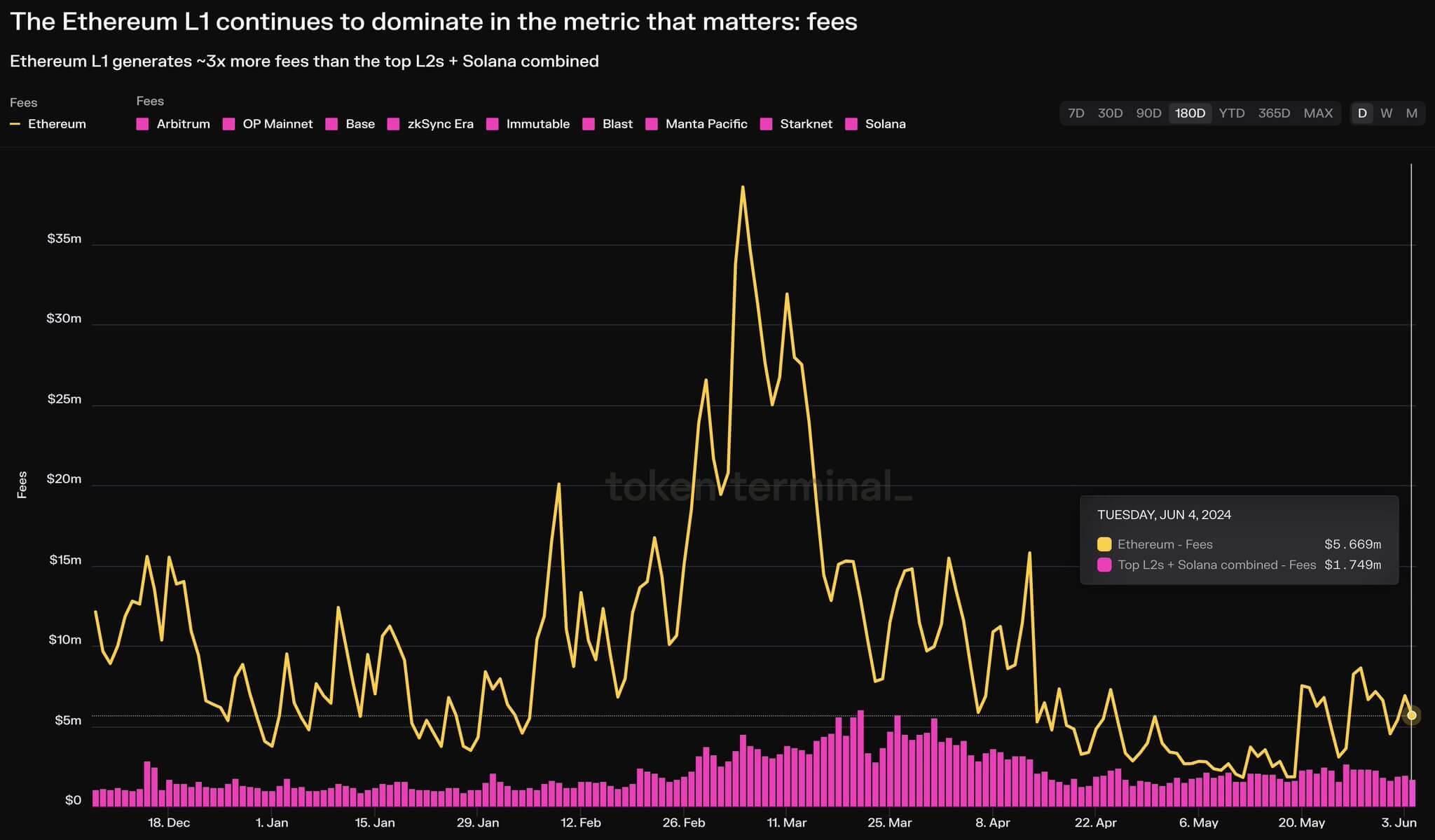
Task: Click the 11. Mar x-axis label
Action: coord(787,822)
